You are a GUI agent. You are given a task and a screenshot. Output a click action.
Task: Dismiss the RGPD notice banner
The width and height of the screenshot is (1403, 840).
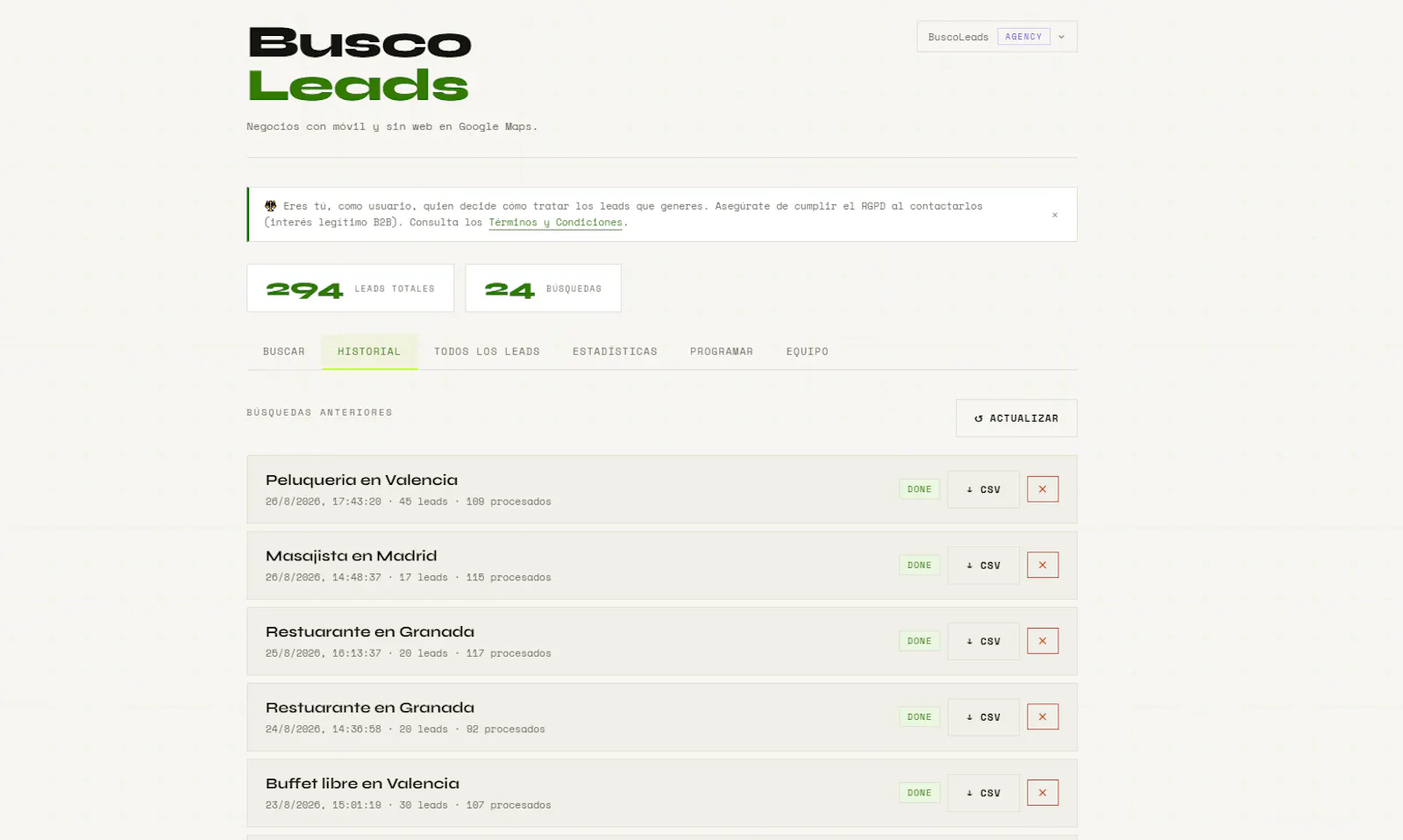click(1055, 215)
